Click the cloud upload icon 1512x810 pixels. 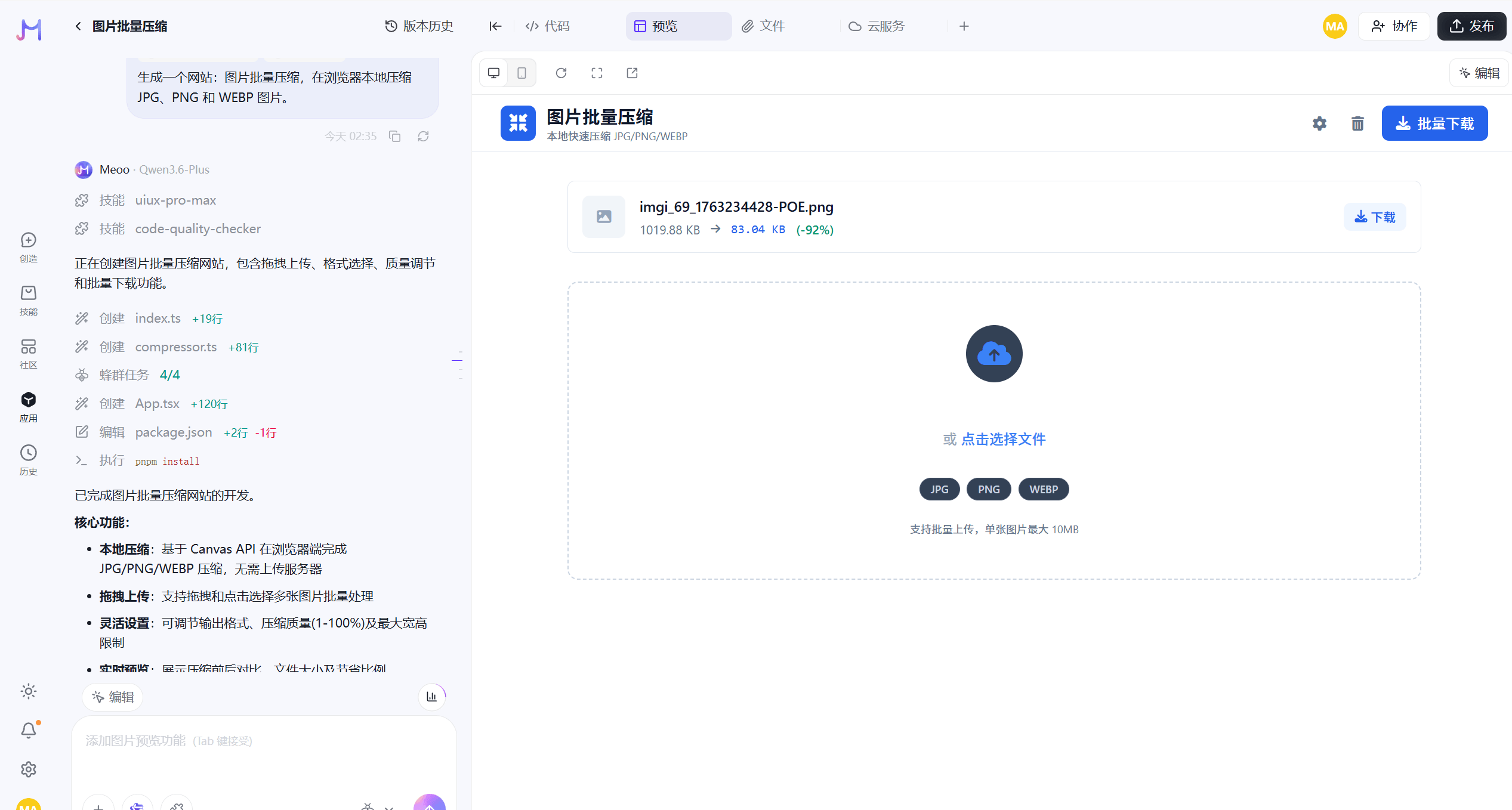[x=994, y=354]
